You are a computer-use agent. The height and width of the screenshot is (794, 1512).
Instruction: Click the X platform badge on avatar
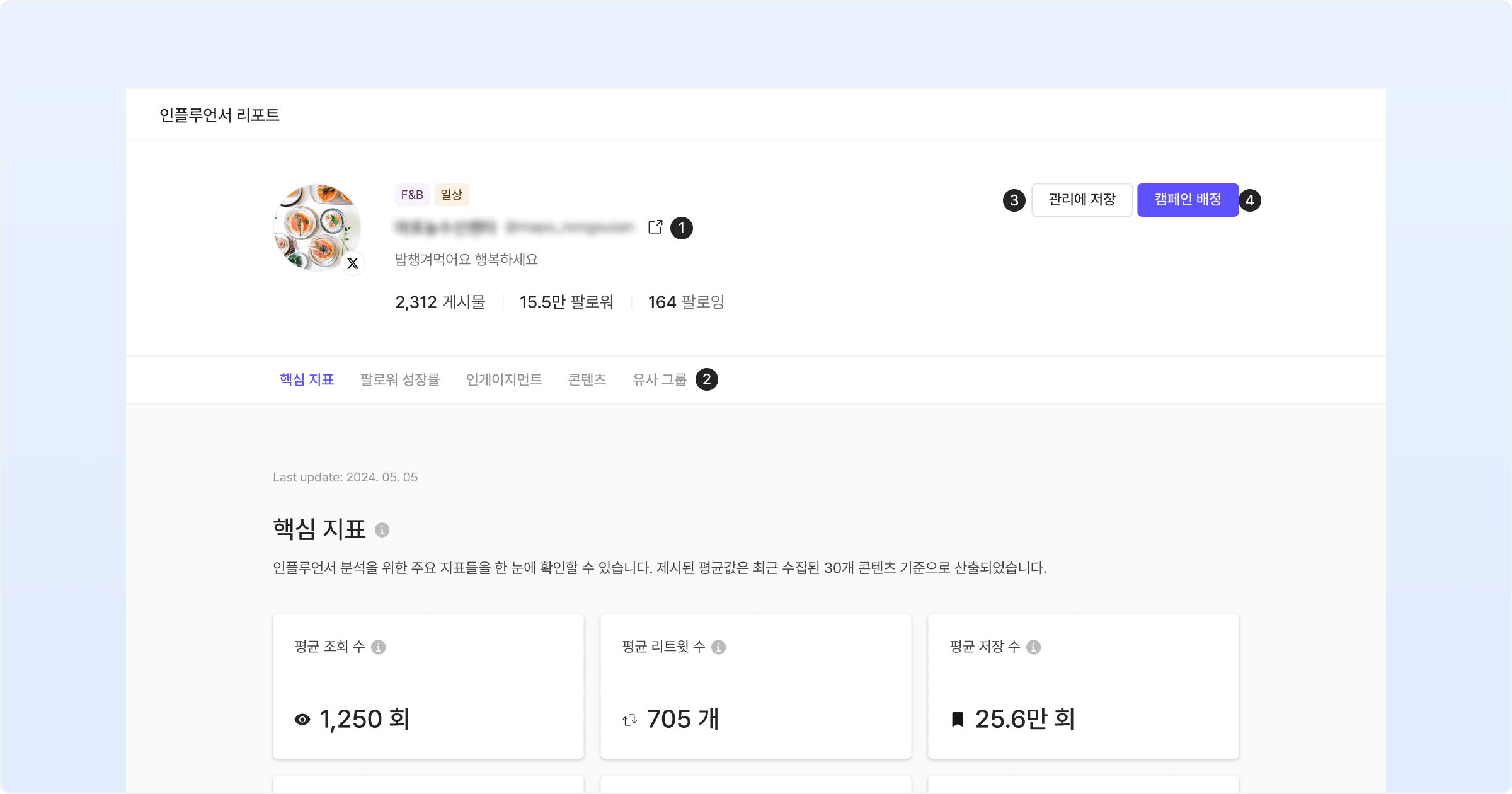click(x=353, y=263)
